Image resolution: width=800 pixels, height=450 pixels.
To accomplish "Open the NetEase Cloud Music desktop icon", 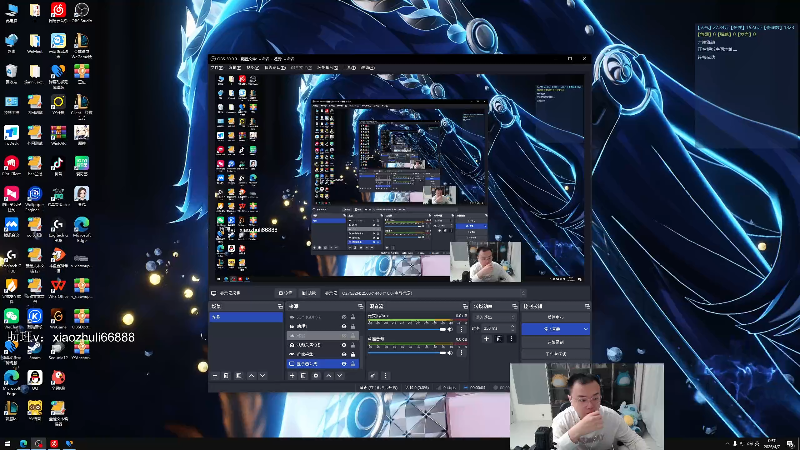I will (x=58, y=10).
